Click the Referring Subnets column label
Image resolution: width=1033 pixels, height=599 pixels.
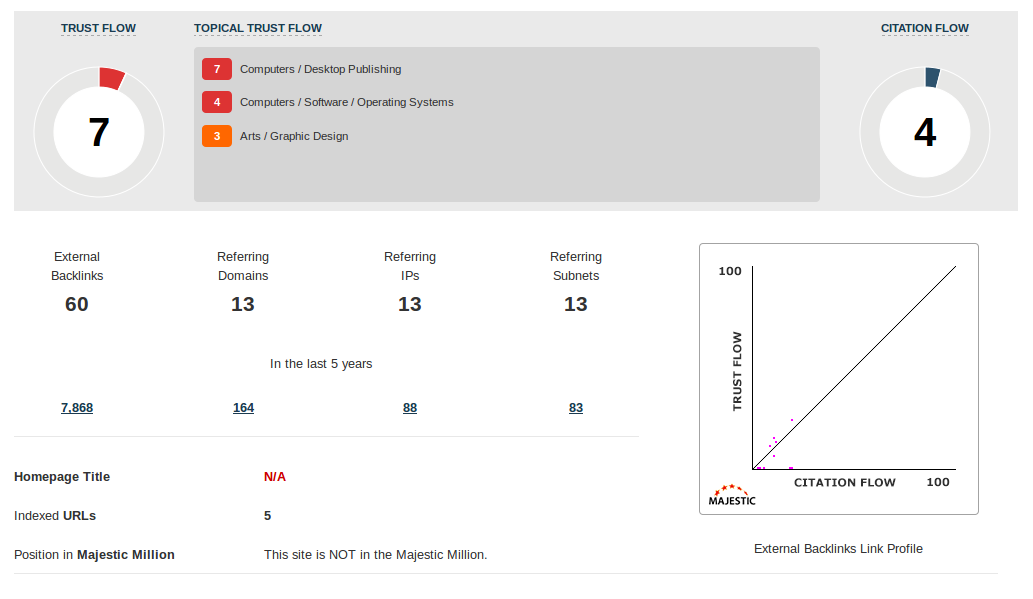(576, 266)
